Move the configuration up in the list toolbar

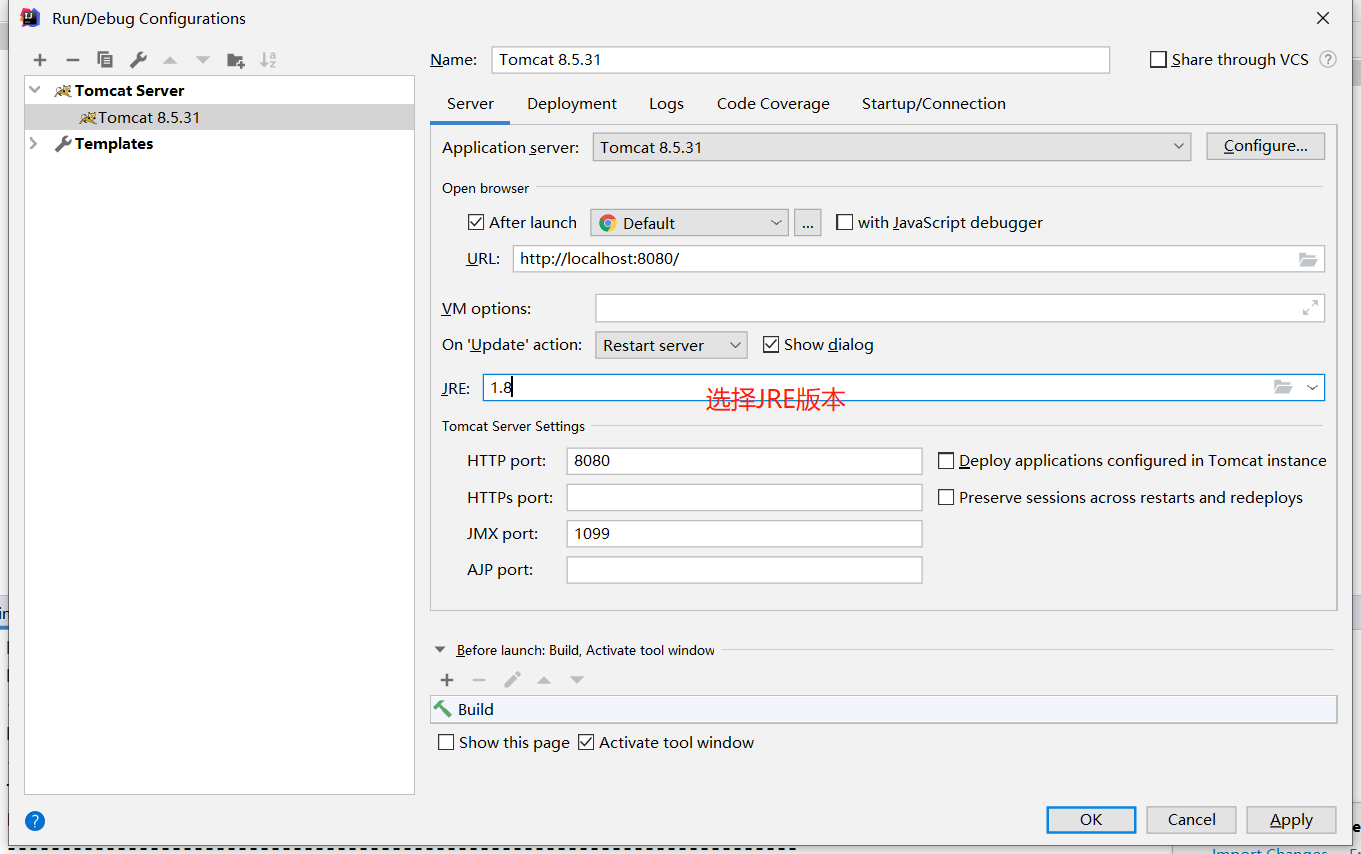click(170, 60)
